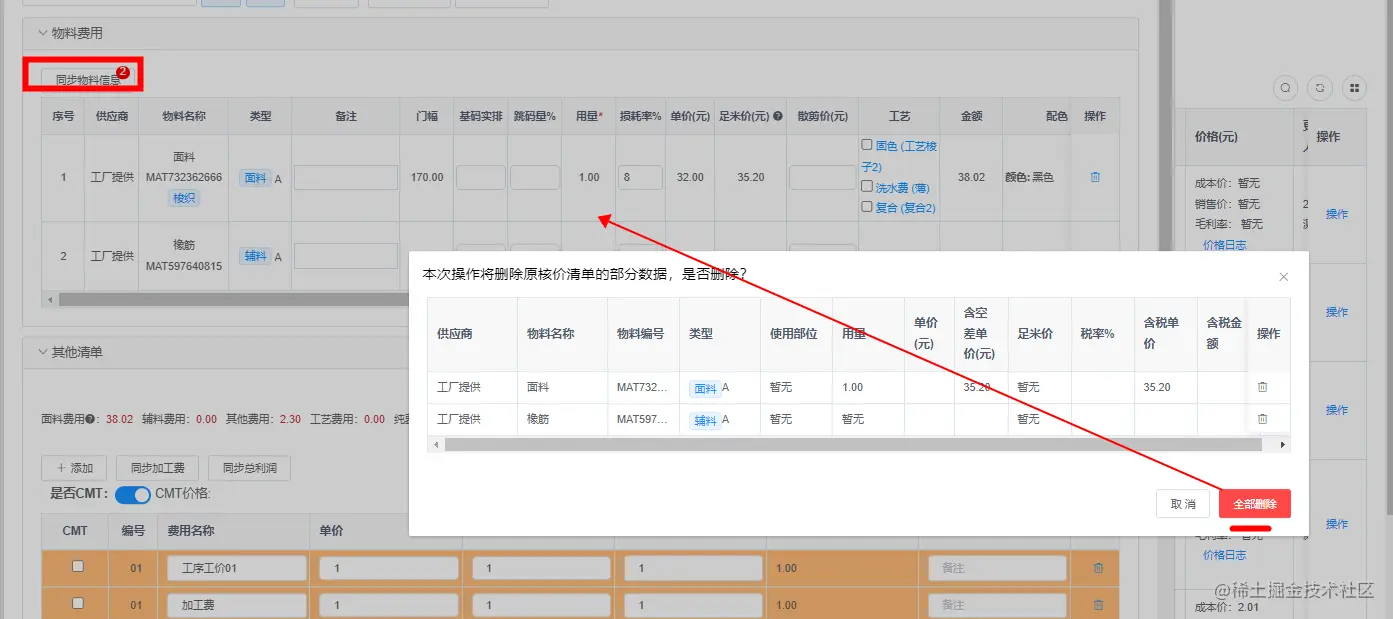Collapse the 物料费用 section
This screenshot has height=619, width=1393.
click(x=43, y=33)
